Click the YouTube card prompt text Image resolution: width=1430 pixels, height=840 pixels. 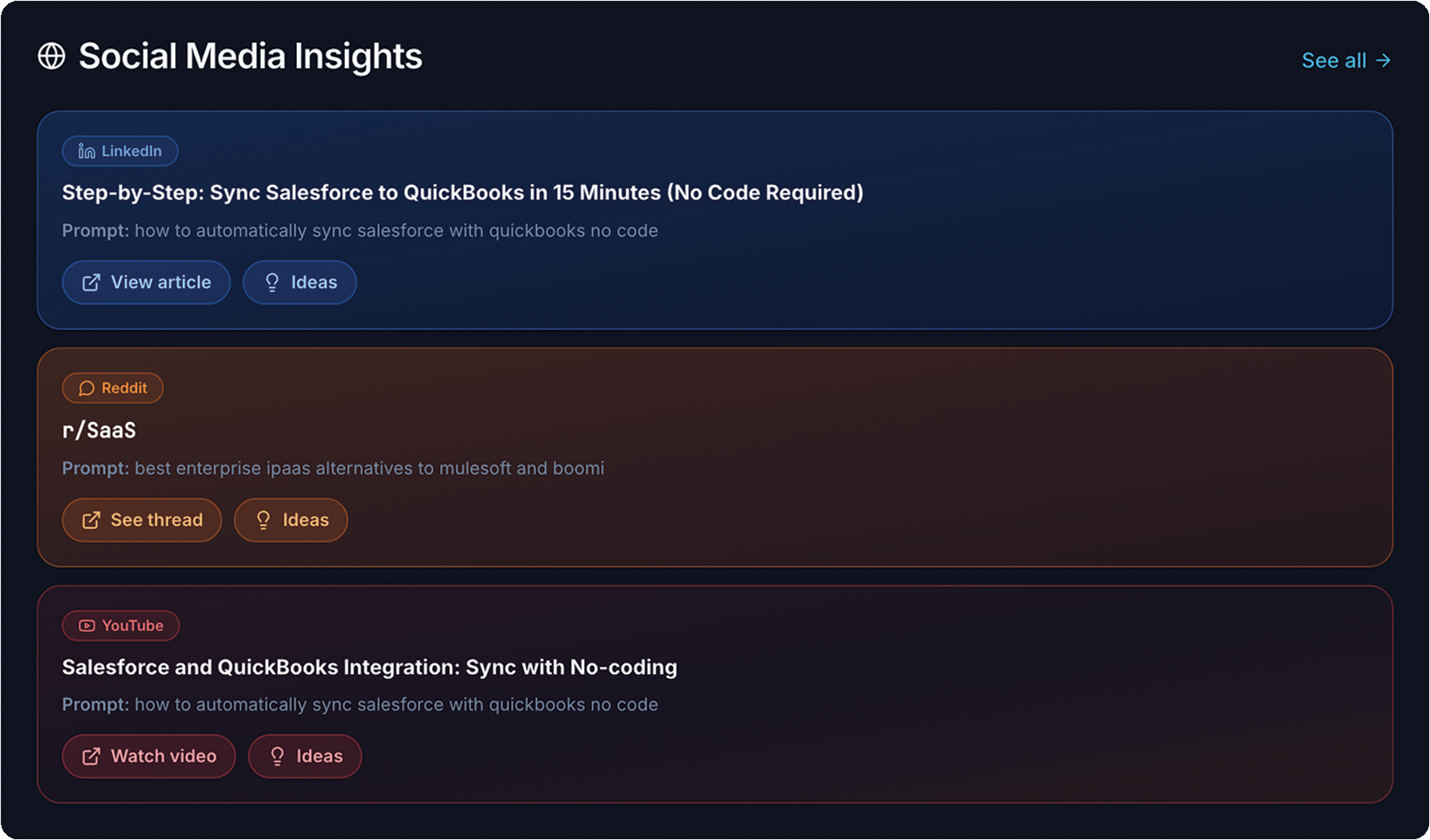tap(360, 705)
